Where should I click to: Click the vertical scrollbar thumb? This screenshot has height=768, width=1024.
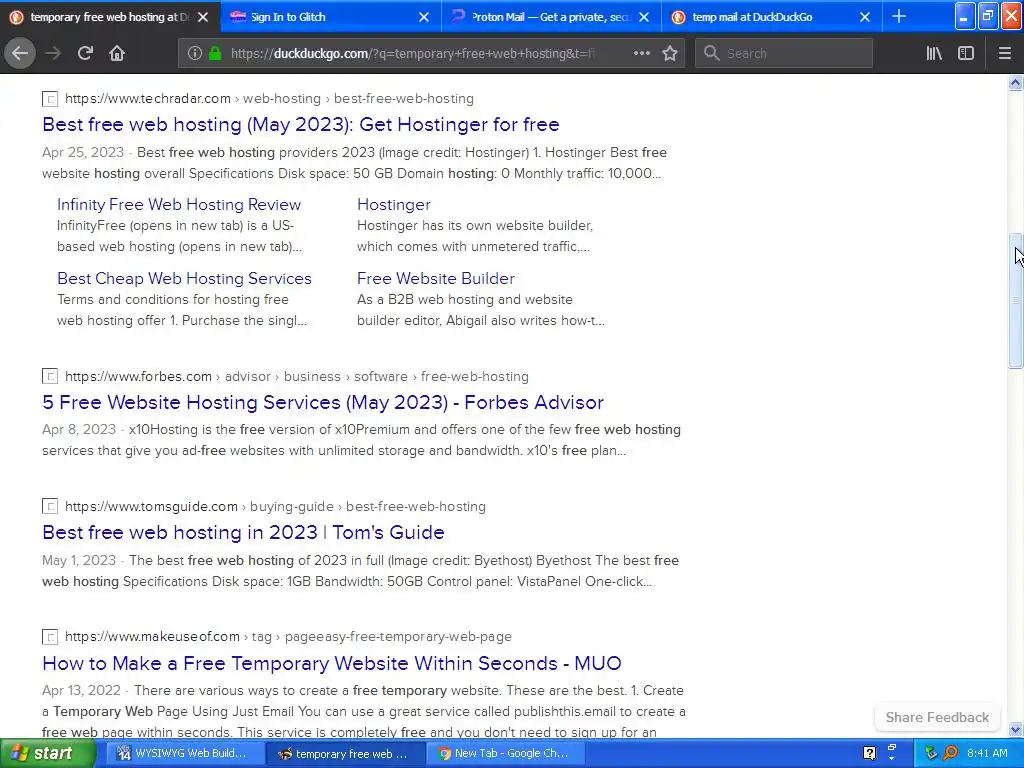(1015, 300)
